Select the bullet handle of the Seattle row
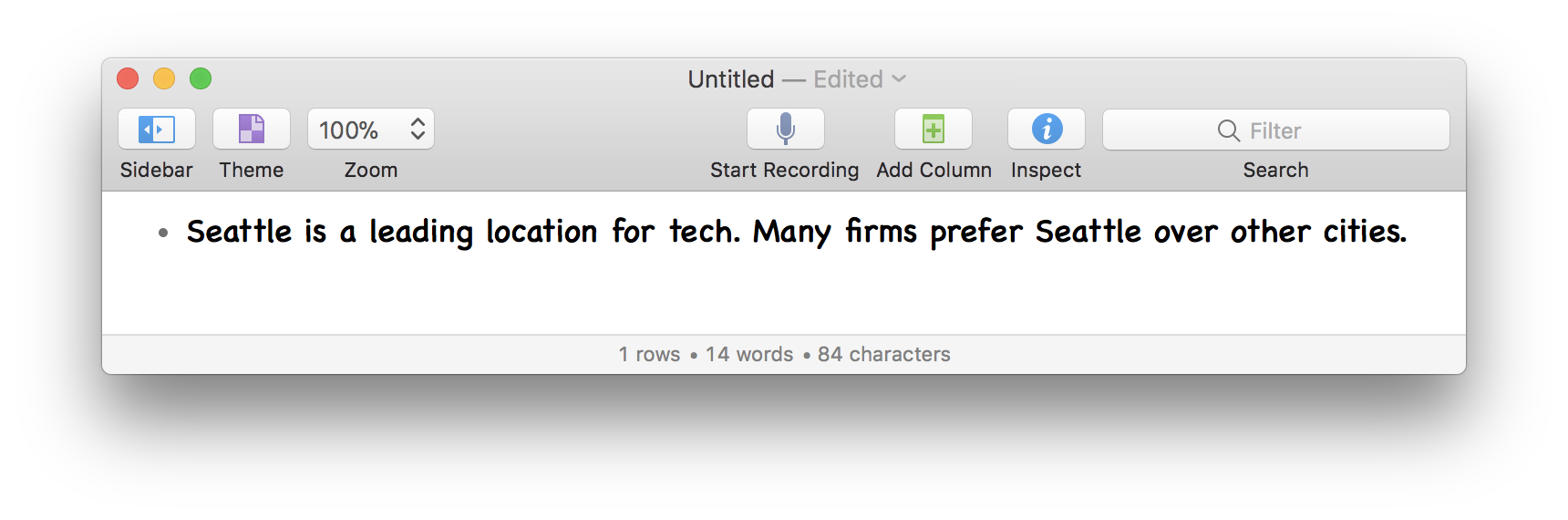The height and width of the screenshot is (520, 1568). pyautogui.click(x=163, y=234)
